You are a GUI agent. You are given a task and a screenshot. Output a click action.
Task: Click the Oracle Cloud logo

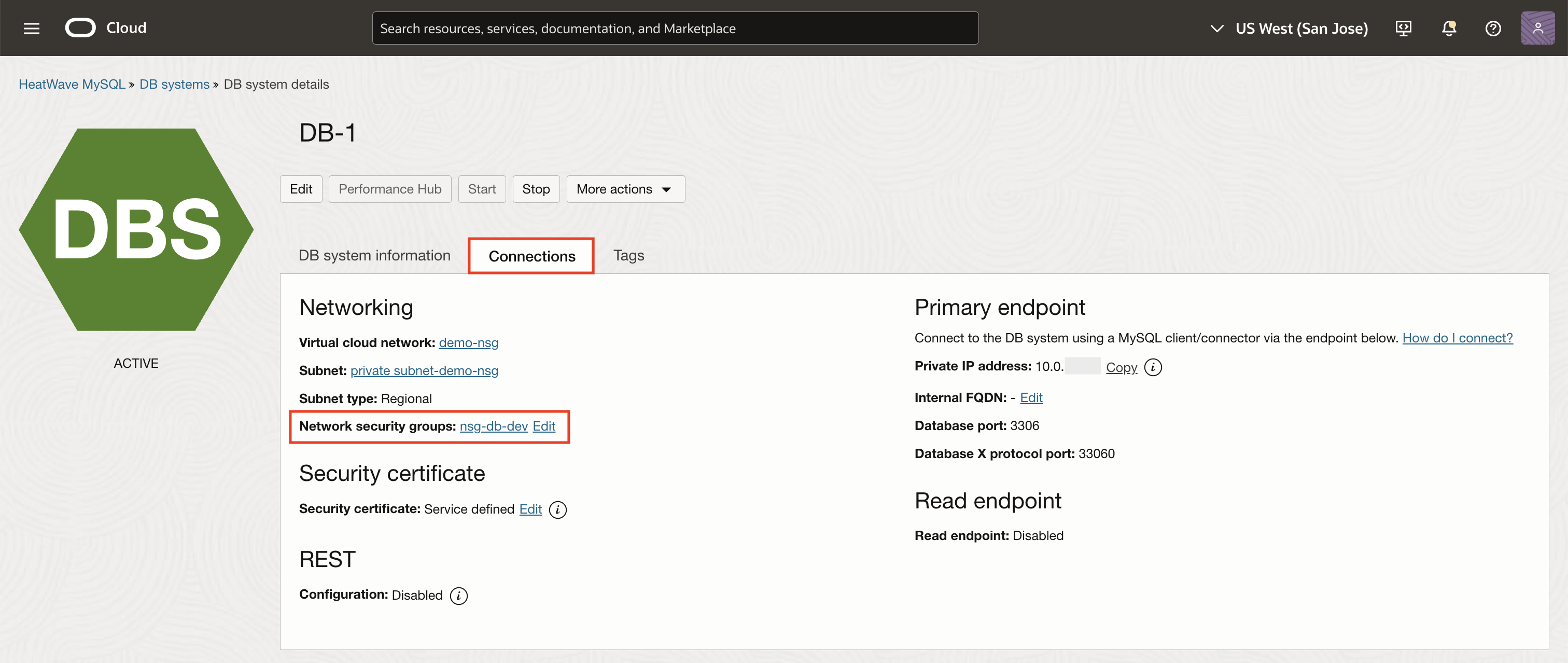coord(81,27)
